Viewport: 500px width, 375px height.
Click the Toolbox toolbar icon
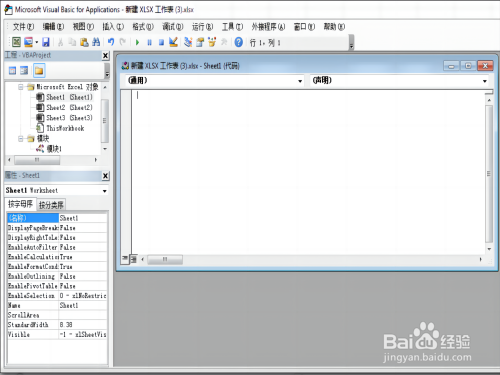pos(224,42)
